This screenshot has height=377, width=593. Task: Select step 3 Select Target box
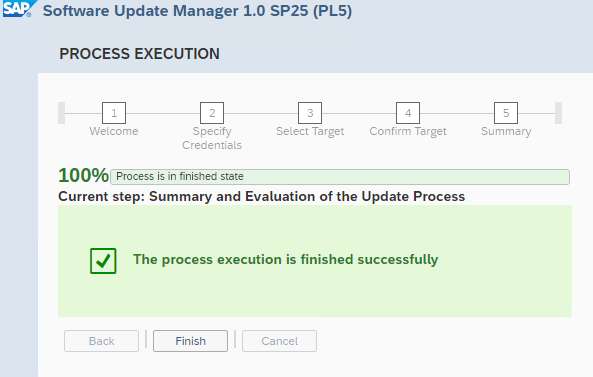point(310,113)
